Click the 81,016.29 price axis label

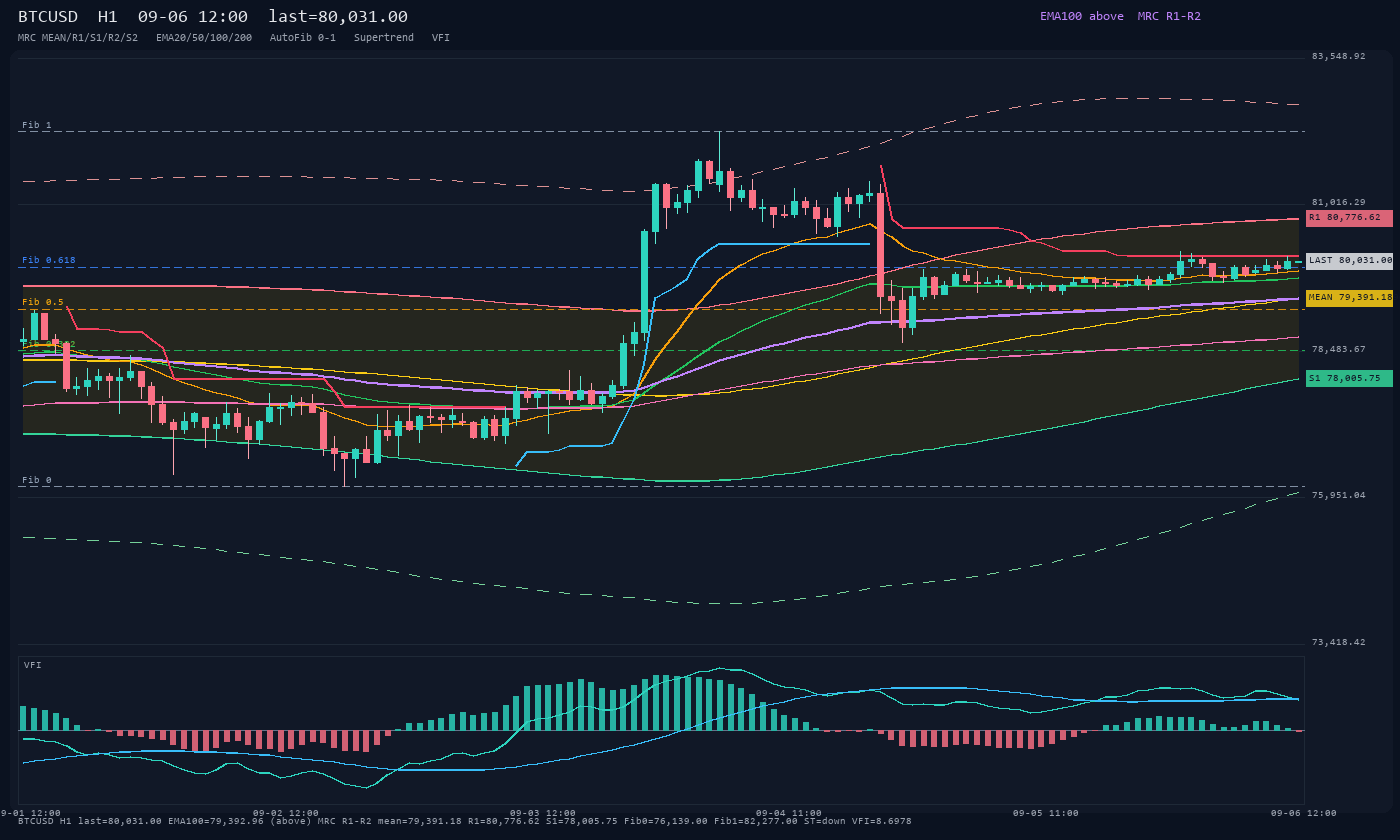pyautogui.click(x=1338, y=202)
